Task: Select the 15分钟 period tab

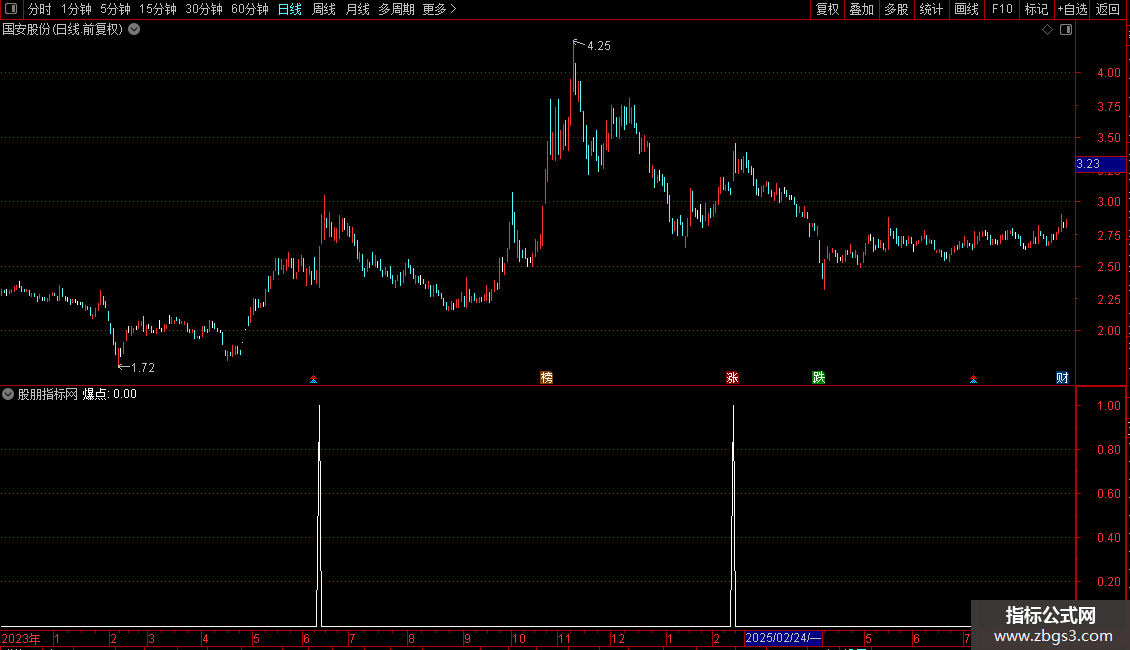Action: 157,9
